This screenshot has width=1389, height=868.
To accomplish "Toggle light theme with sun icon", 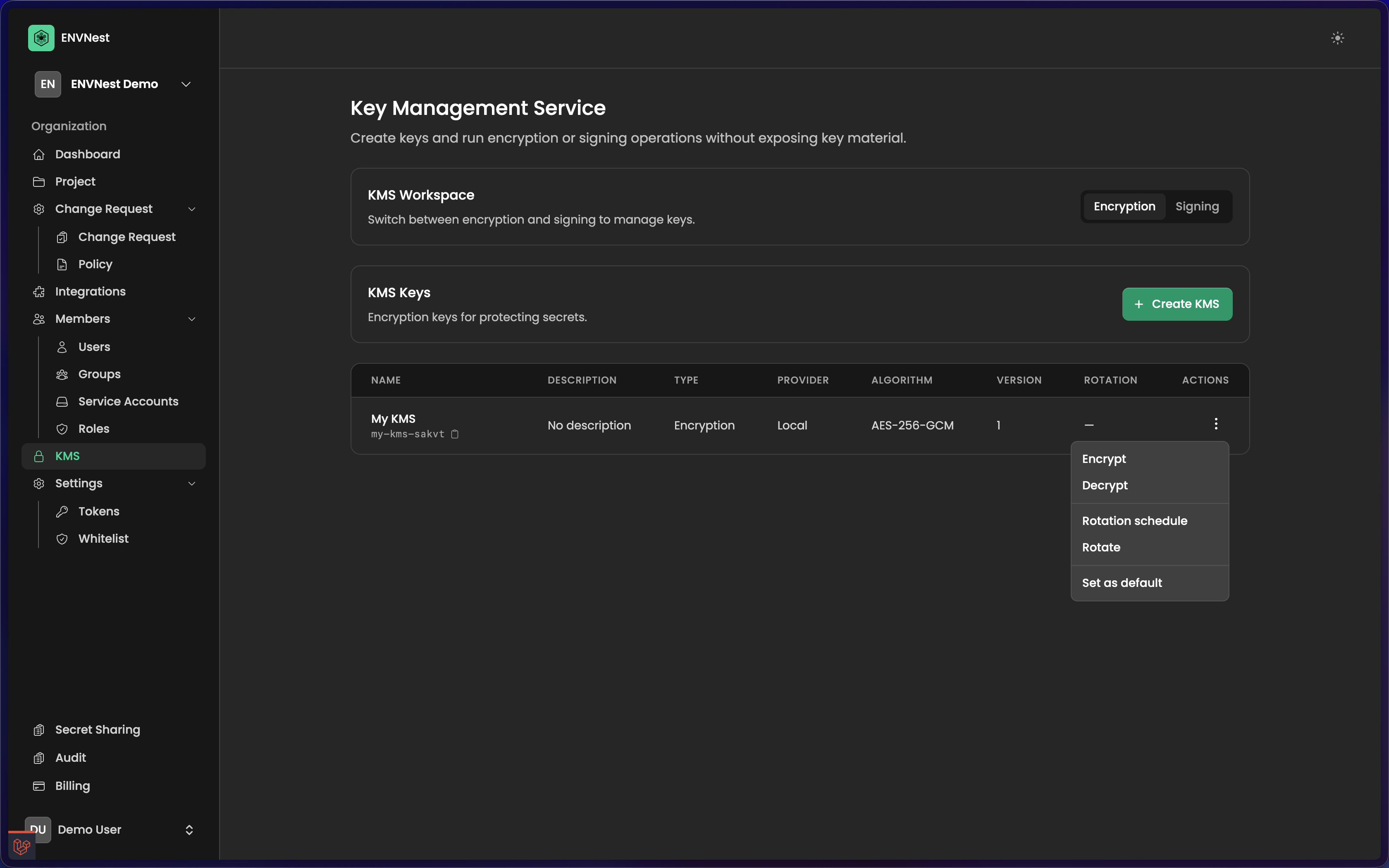I will point(1337,38).
